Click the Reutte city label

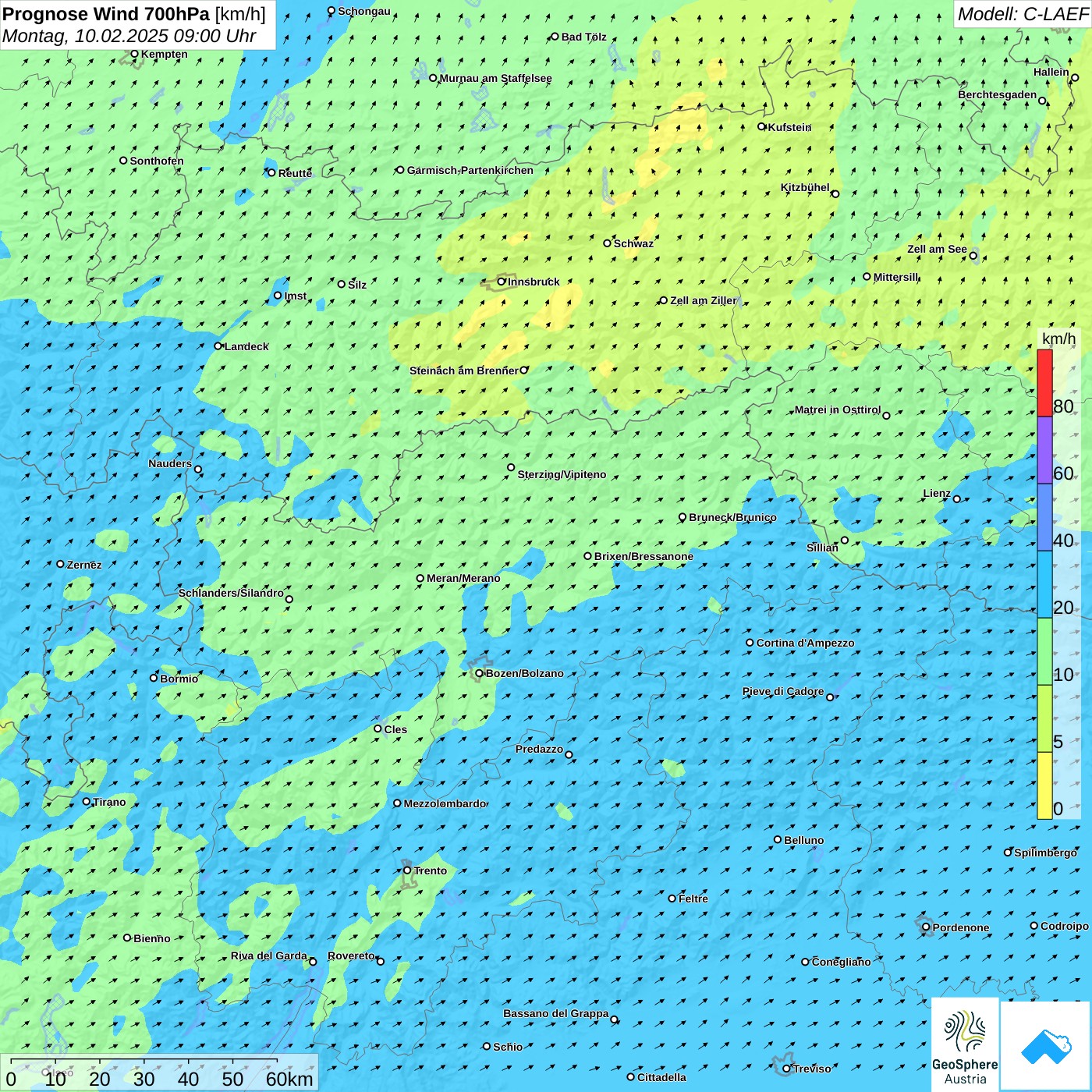(295, 173)
